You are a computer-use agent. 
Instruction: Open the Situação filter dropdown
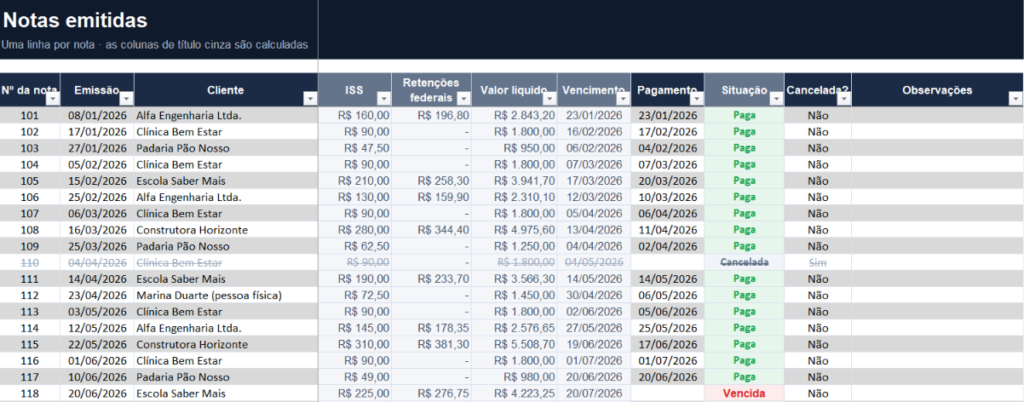pyautogui.click(x=776, y=99)
